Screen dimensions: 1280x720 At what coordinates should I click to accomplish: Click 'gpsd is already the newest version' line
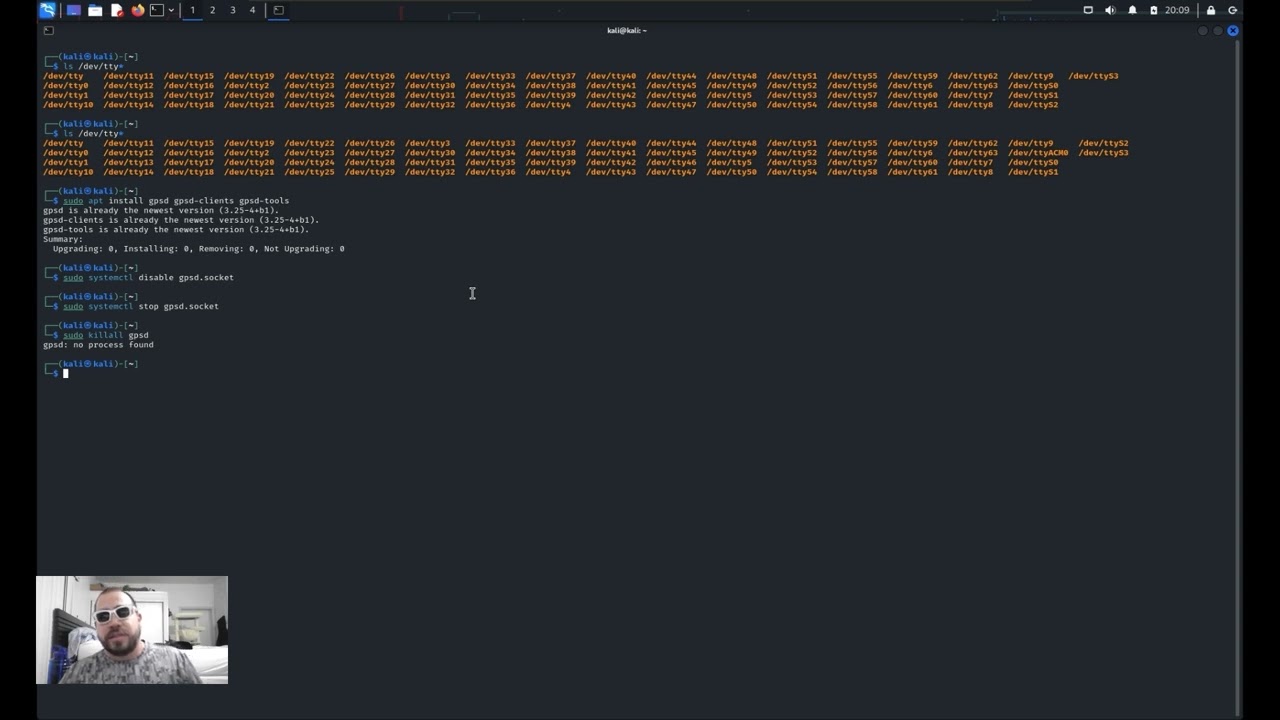tap(161, 210)
